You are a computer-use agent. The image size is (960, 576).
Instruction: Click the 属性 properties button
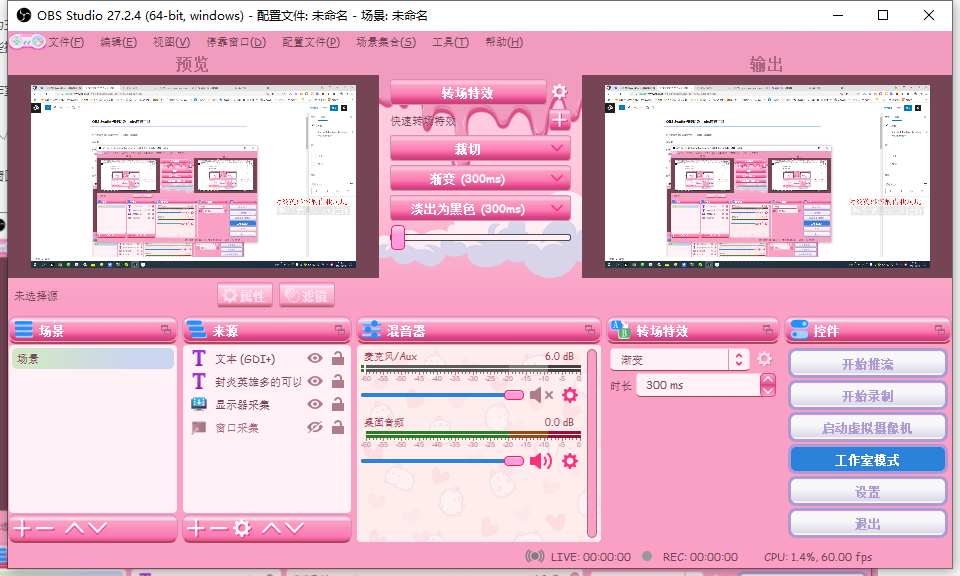coord(245,296)
